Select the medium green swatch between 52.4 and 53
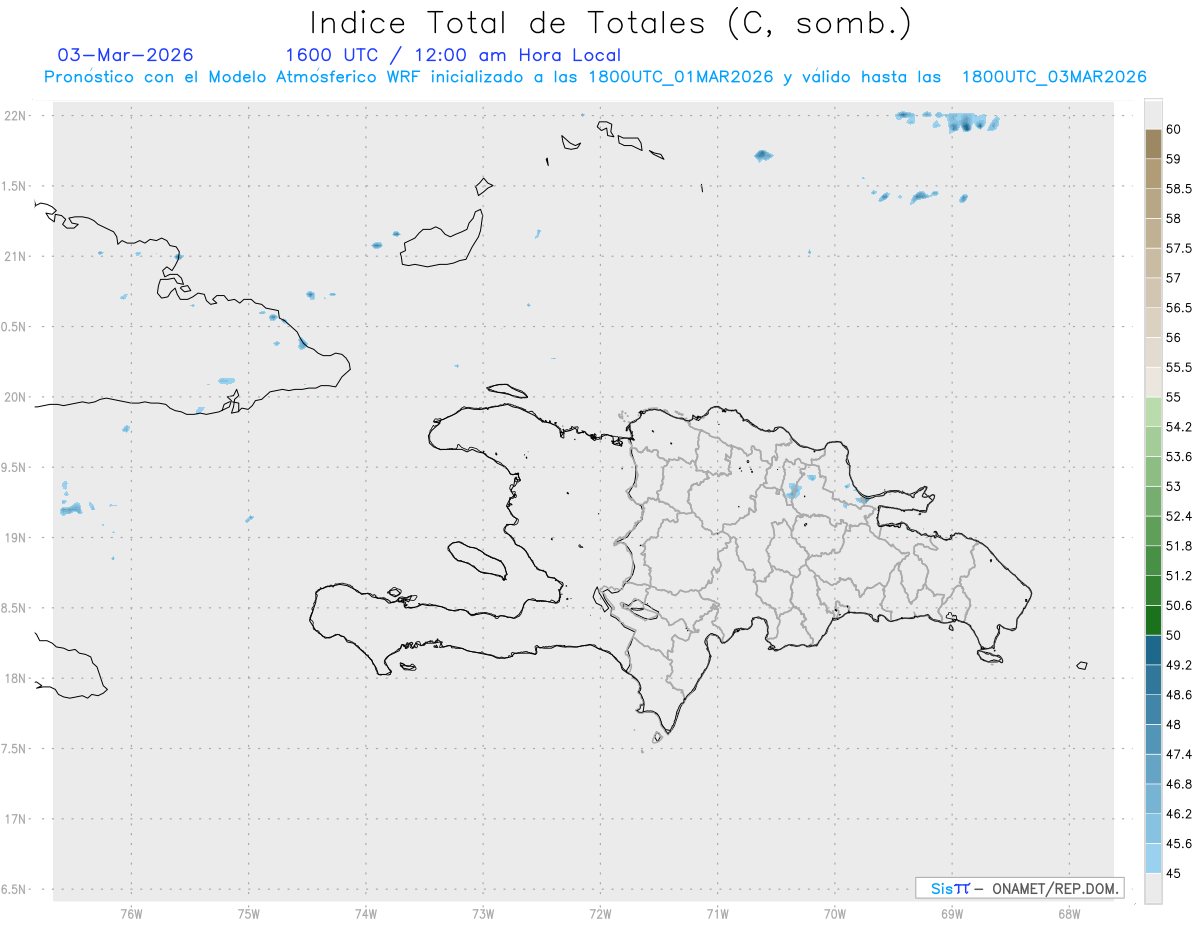 (x=1153, y=501)
